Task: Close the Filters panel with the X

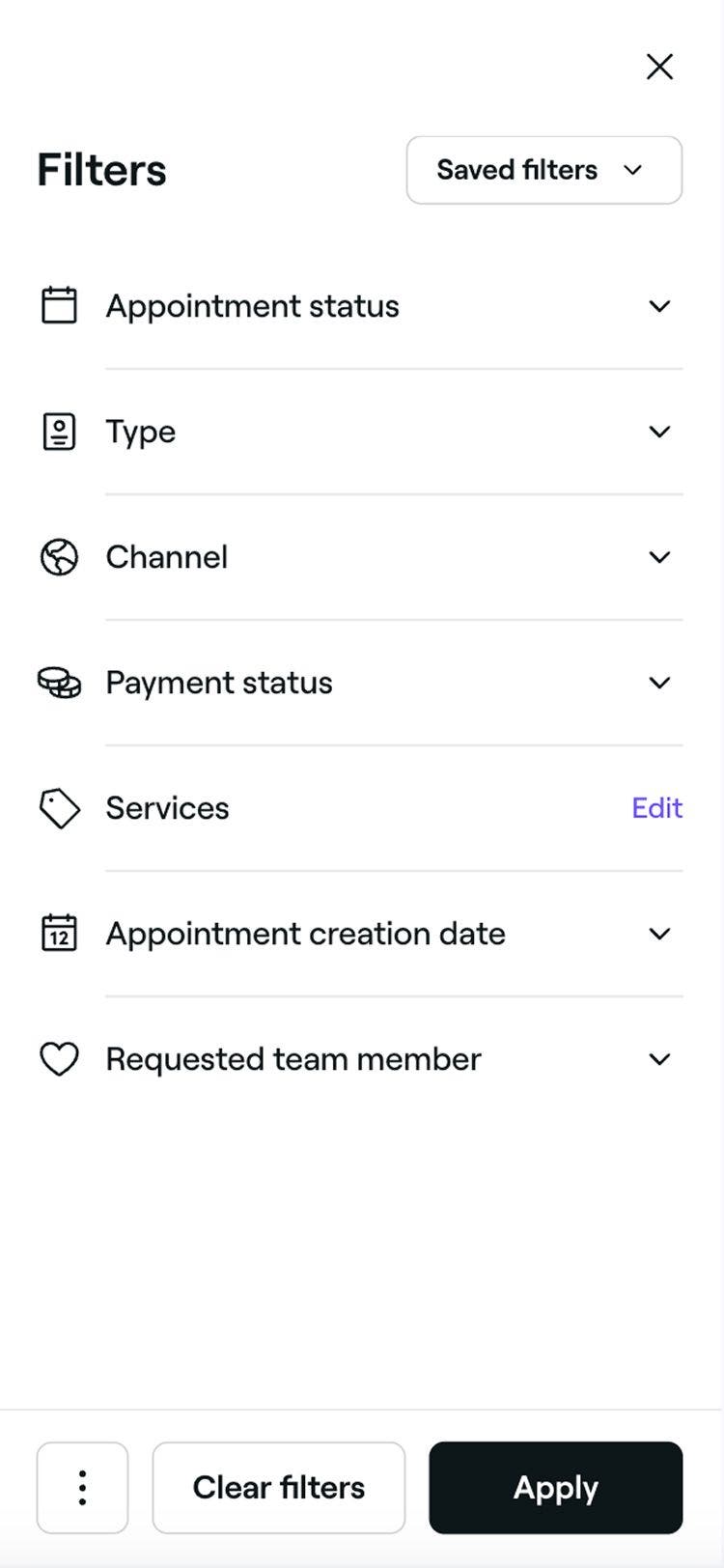Action: [659, 67]
